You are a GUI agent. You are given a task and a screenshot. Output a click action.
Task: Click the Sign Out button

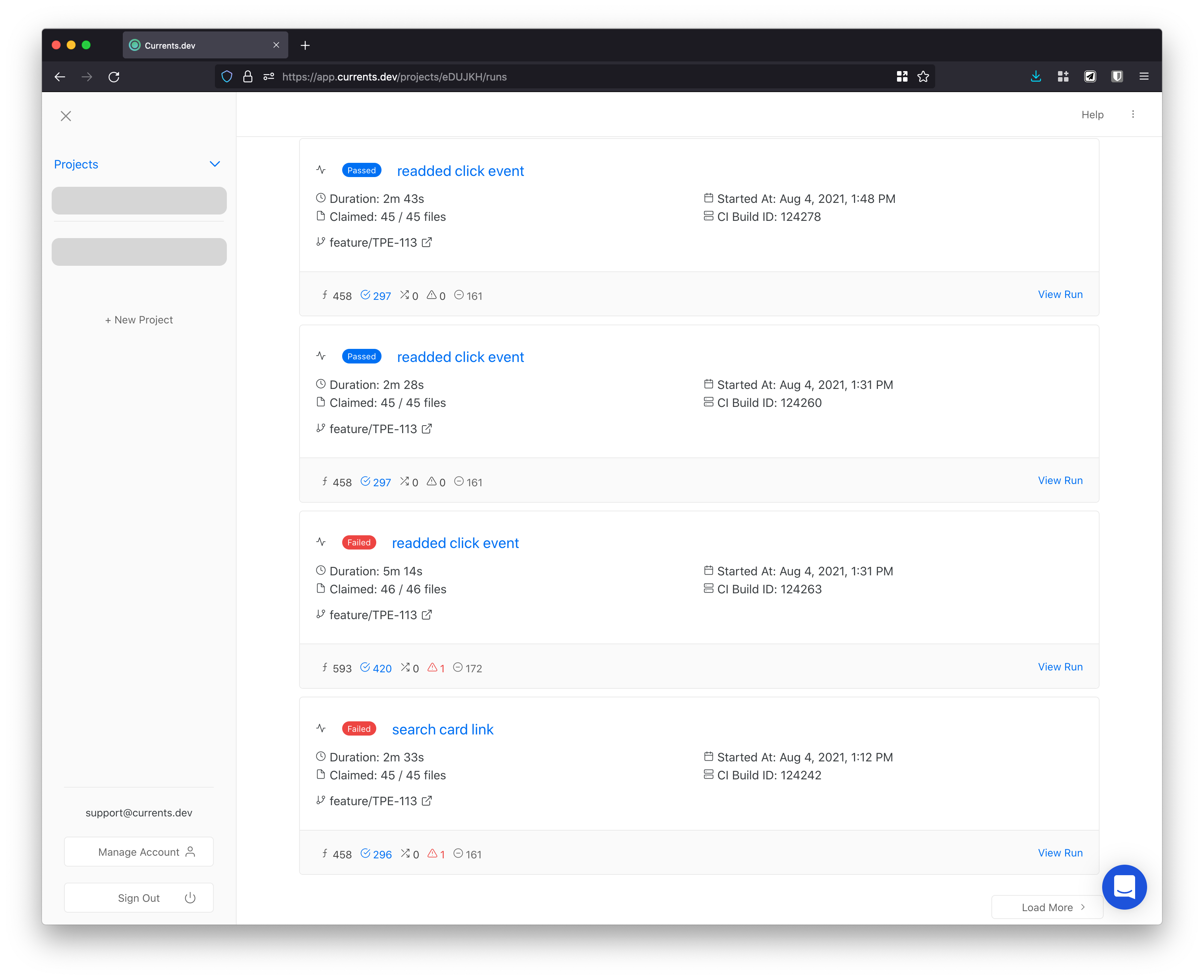(x=139, y=898)
